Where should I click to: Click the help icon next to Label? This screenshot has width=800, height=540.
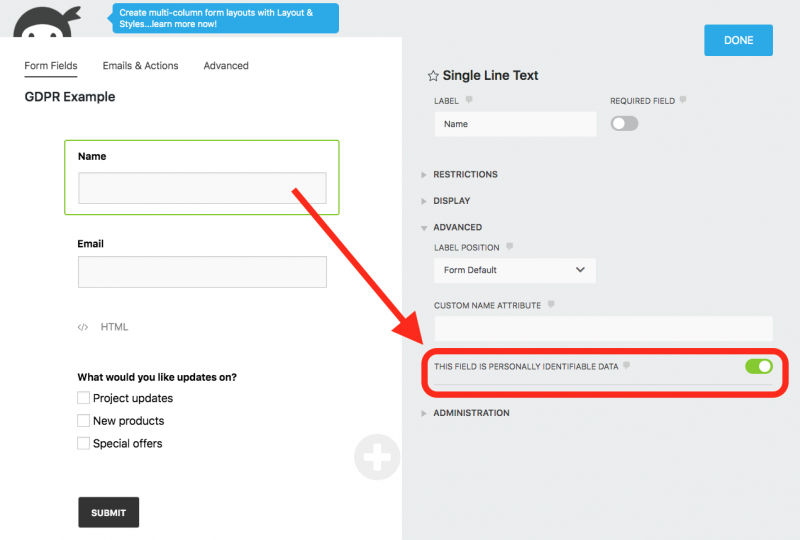point(469,100)
